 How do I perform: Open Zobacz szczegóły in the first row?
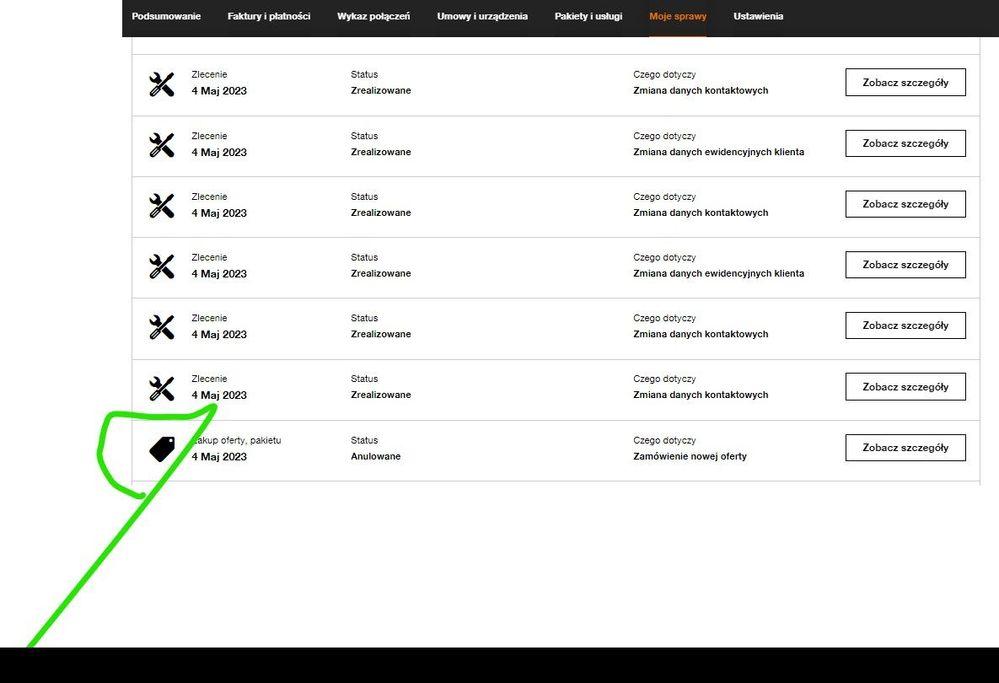coord(905,82)
